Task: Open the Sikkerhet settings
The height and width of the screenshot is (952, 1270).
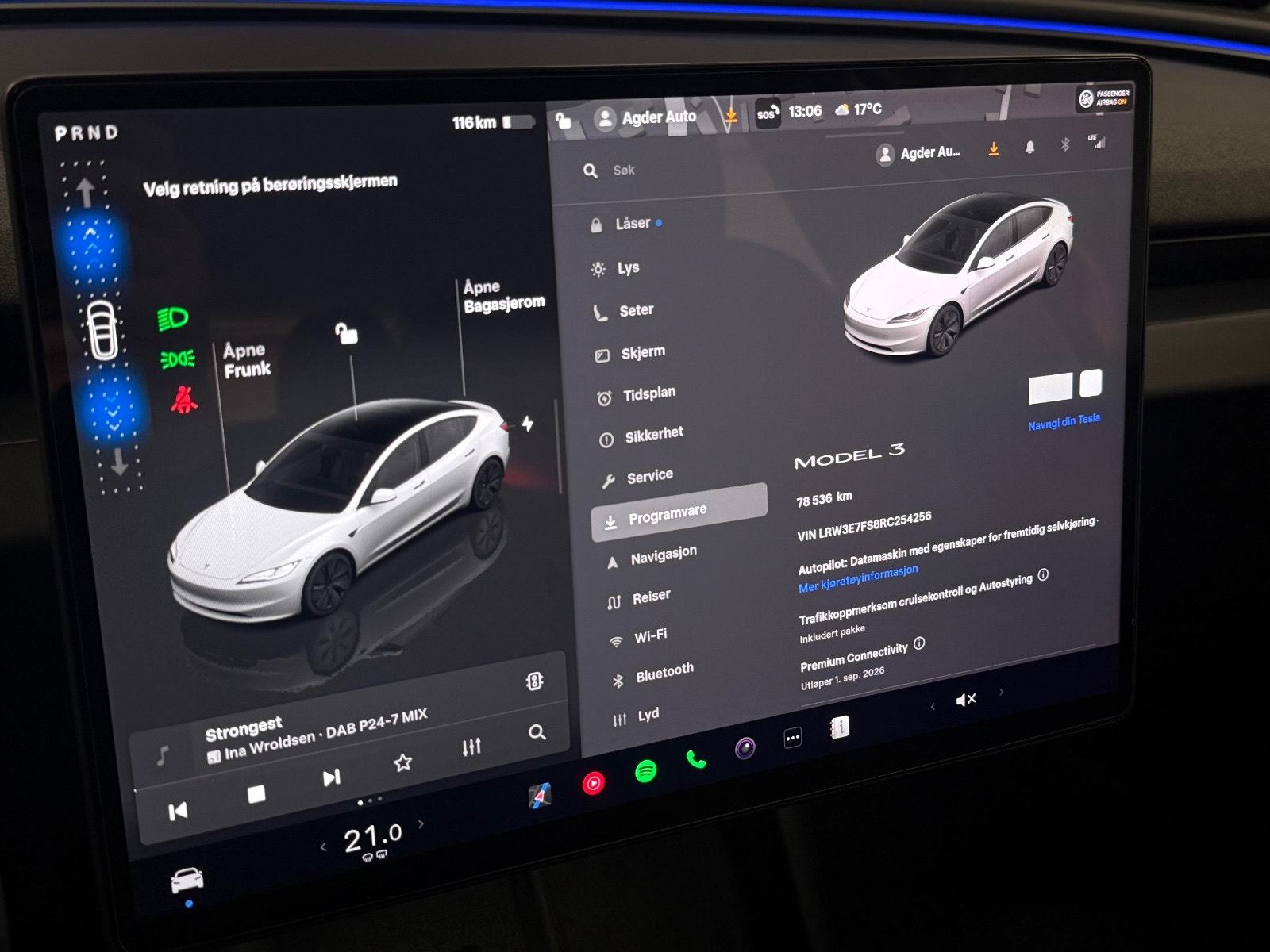Action: click(641, 436)
